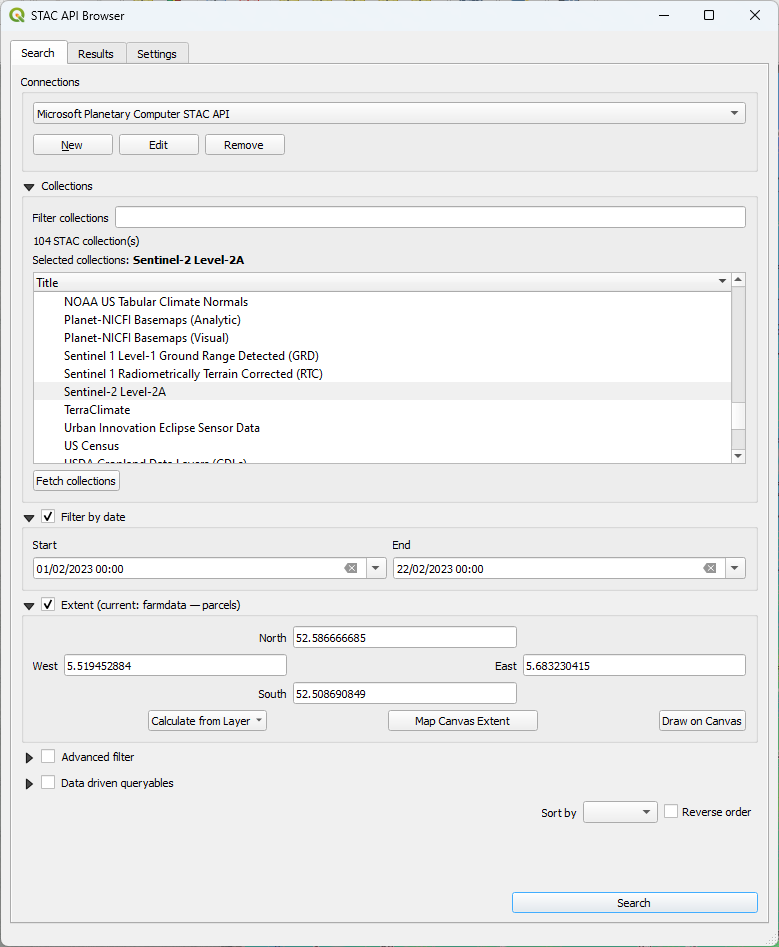Screen dimensions: 779x947
Task: Clear the End date field with X icon
Action: [x=709, y=568]
